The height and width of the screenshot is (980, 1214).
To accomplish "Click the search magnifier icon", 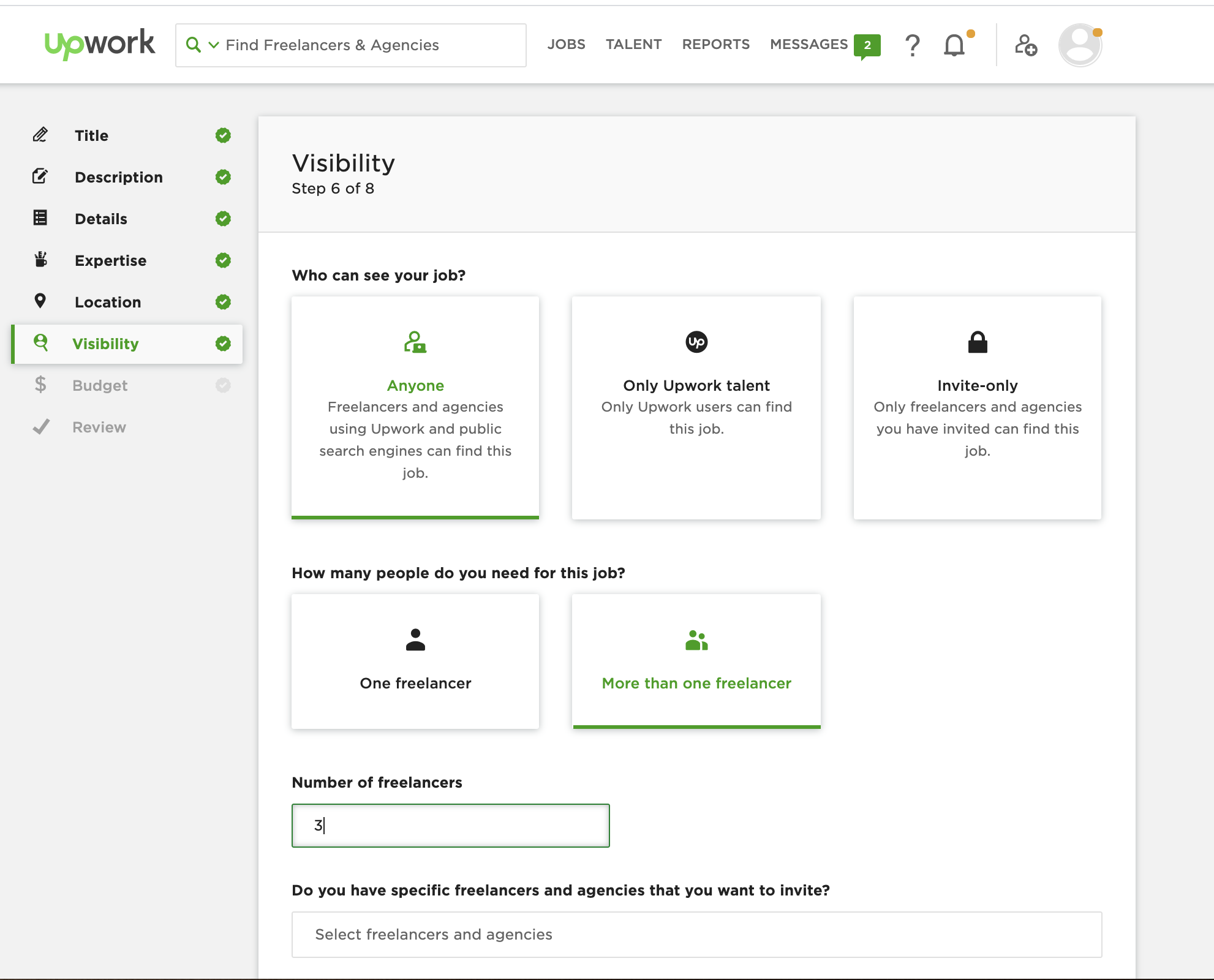I will 193,45.
